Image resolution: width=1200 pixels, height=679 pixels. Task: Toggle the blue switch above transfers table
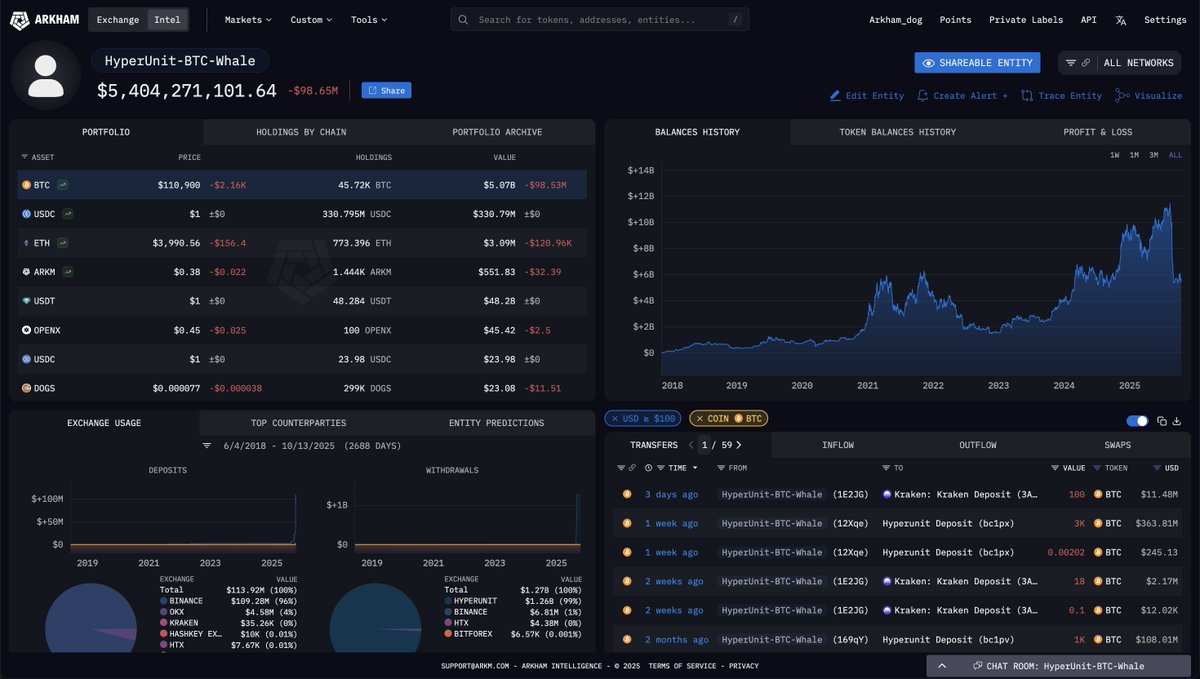click(x=1137, y=421)
